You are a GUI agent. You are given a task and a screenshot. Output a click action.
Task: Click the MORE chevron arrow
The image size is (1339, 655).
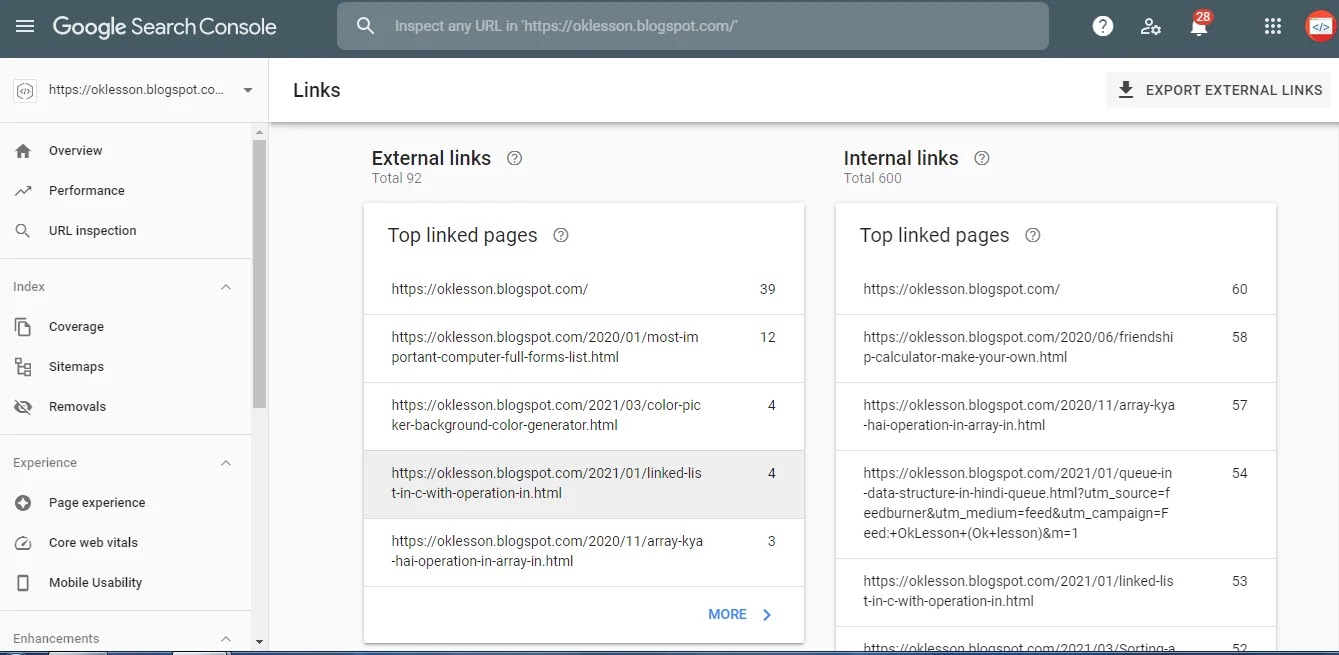(x=767, y=615)
